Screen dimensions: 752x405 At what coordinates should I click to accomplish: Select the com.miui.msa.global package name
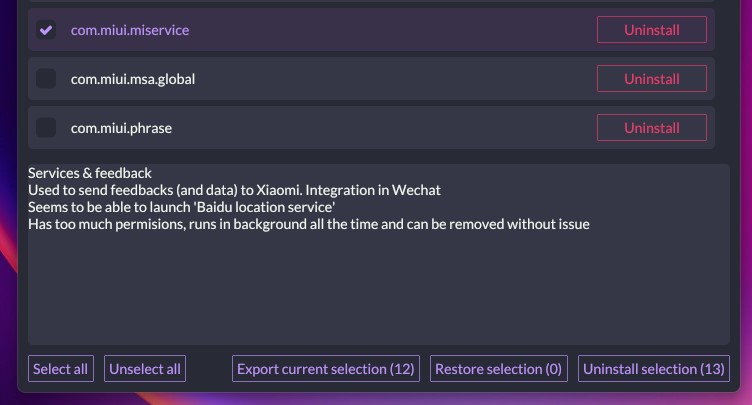coord(133,79)
